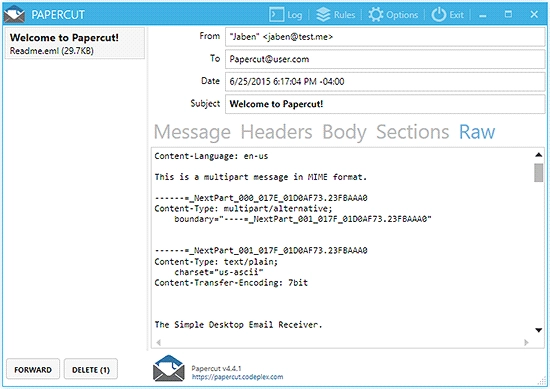The image size is (550, 389).
Task: Select the Welcome to Papercut! message item
Action: click(x=75, y=43)
